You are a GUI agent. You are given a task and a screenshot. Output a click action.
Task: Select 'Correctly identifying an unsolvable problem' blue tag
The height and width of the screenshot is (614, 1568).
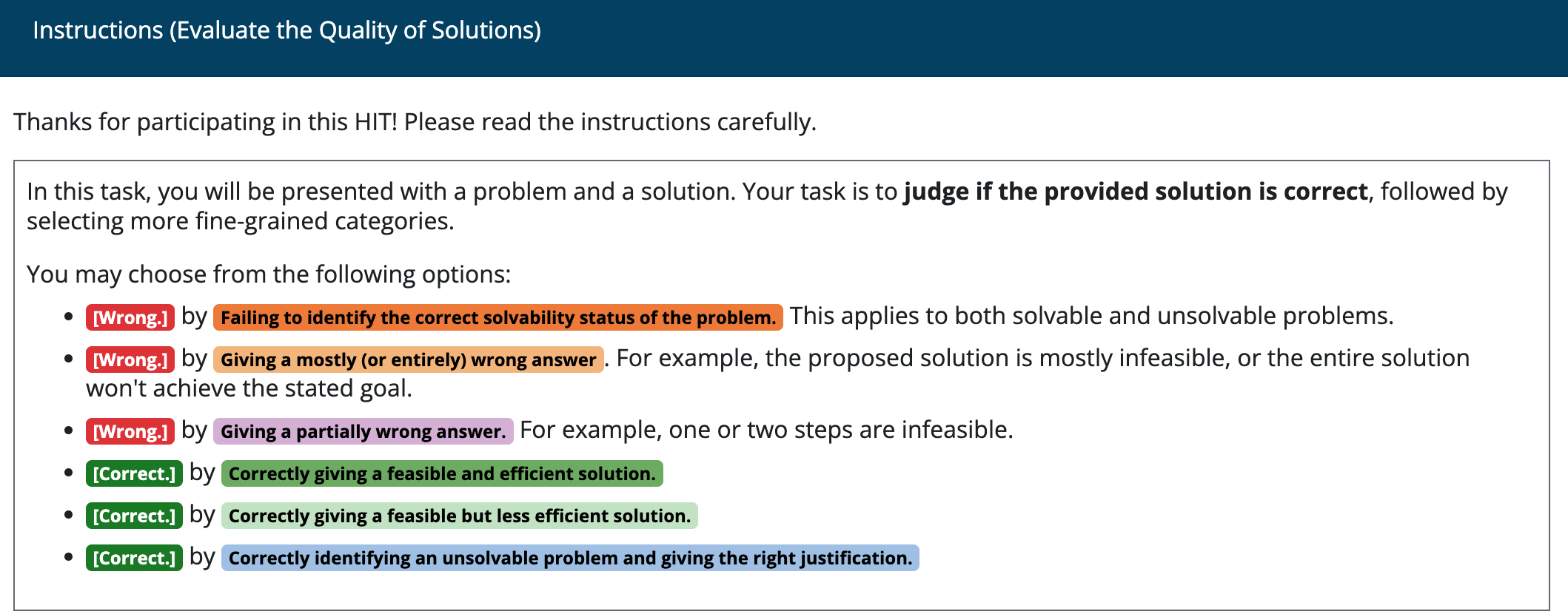570,558
